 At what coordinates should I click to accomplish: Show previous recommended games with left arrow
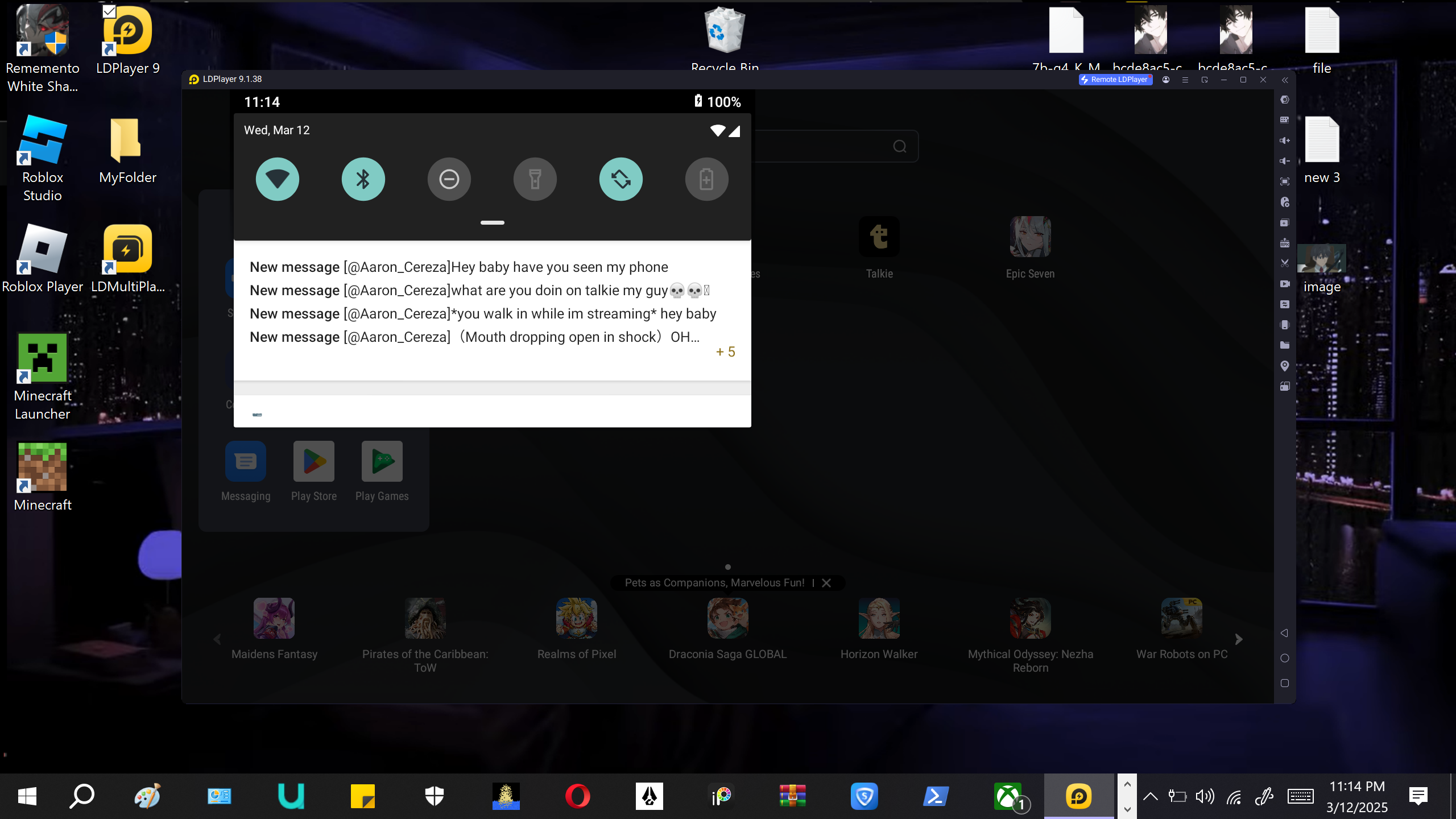[217, 639]
